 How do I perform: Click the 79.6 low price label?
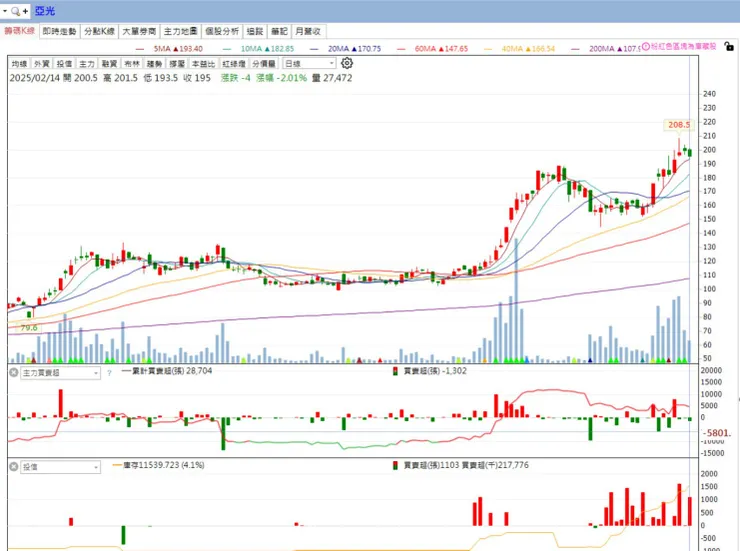[29, 327]
